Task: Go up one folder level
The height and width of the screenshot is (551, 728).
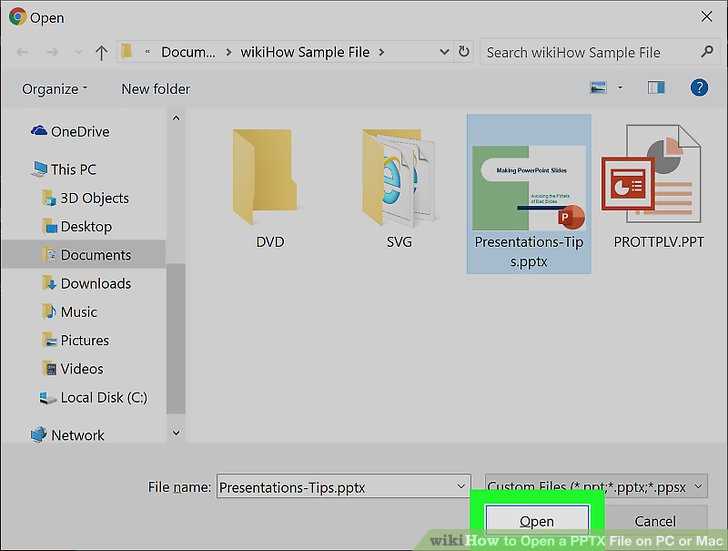Action: 101,52
